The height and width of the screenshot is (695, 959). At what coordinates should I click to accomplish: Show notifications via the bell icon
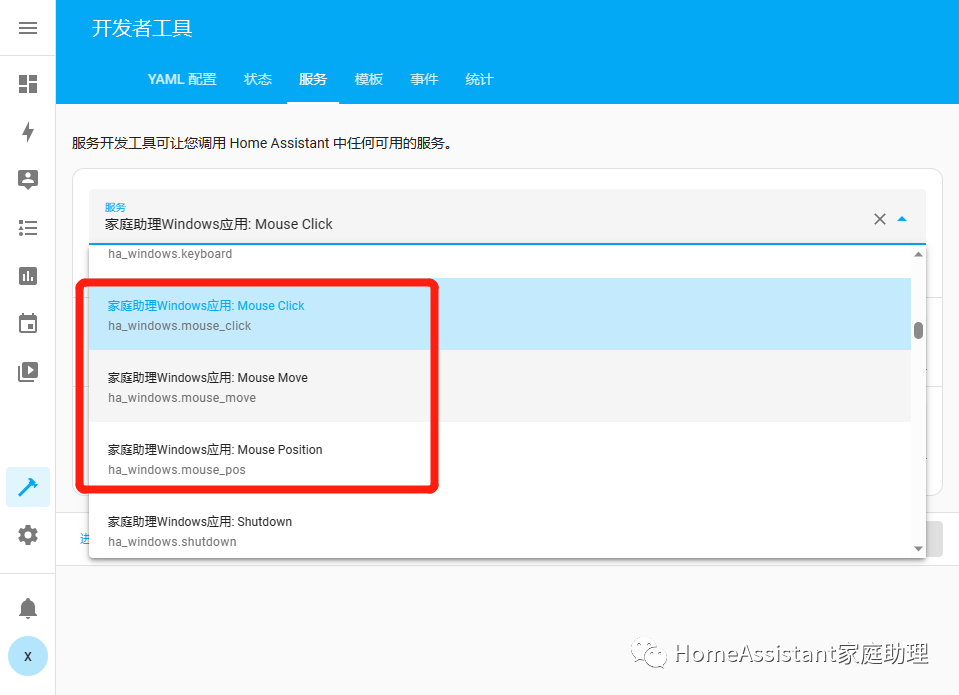[28, 608]
